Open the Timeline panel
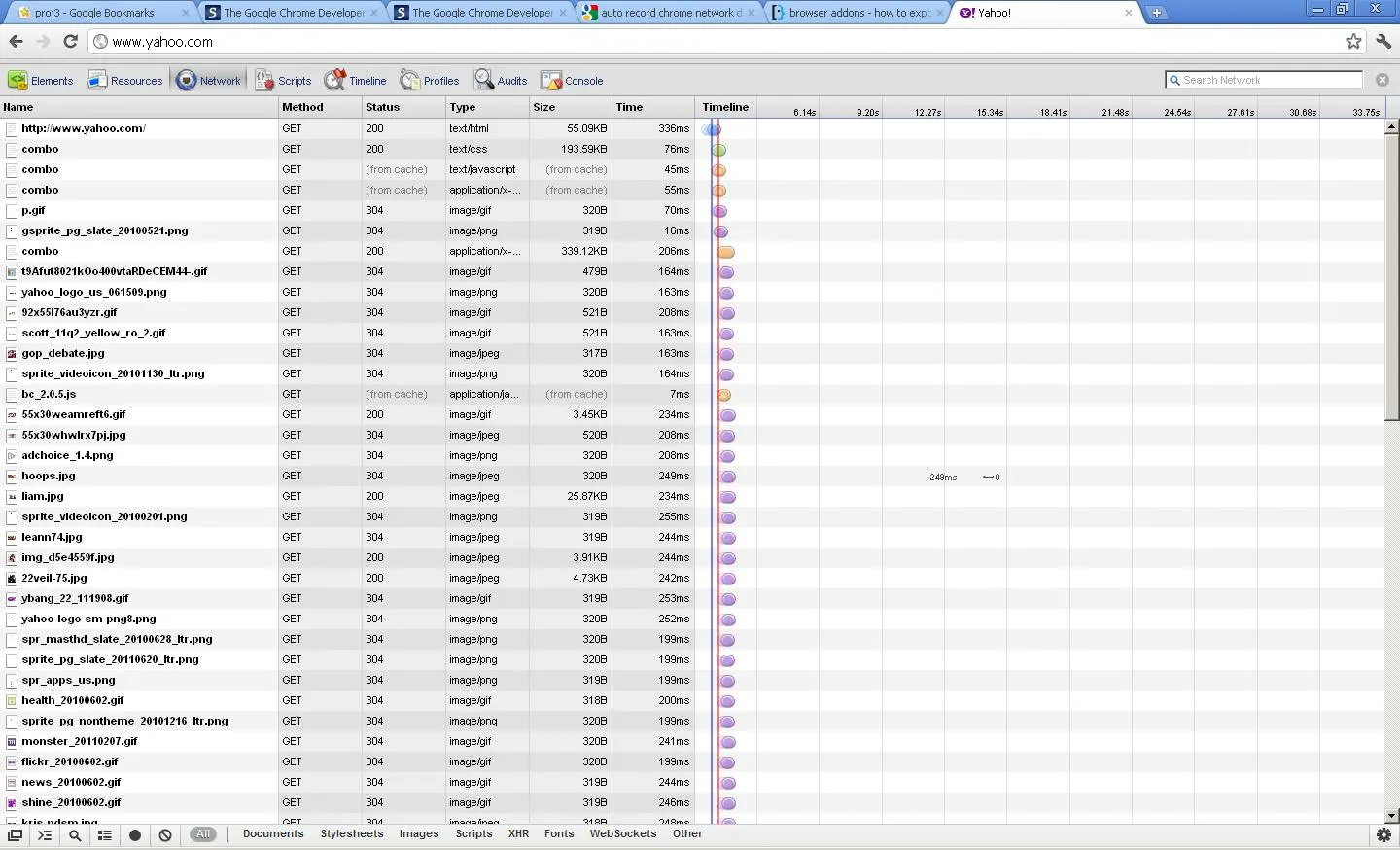The image size is (1400, 850). pyautogui.click(x=356, y=81)
